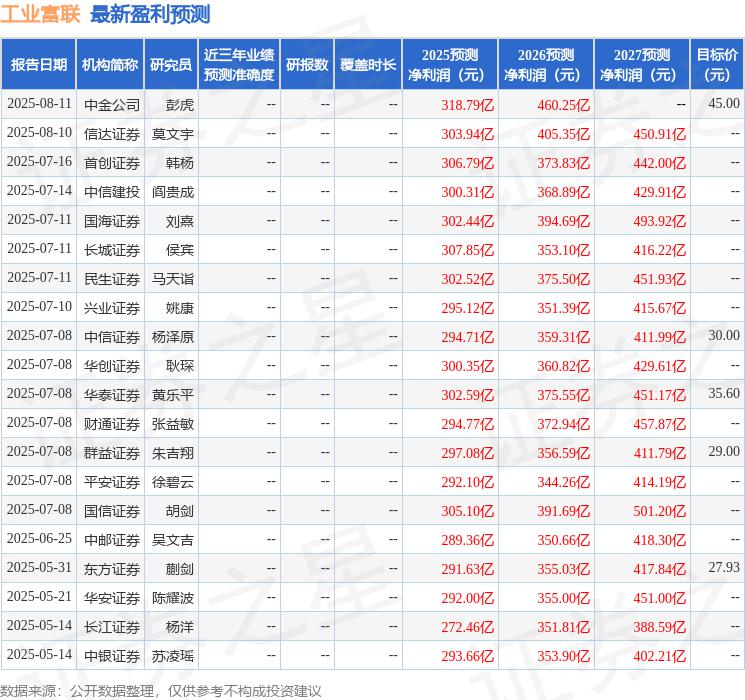Select analyst name 苏凌瑶
This screenshot has height=700, width=745.
(x=173, y=656)
